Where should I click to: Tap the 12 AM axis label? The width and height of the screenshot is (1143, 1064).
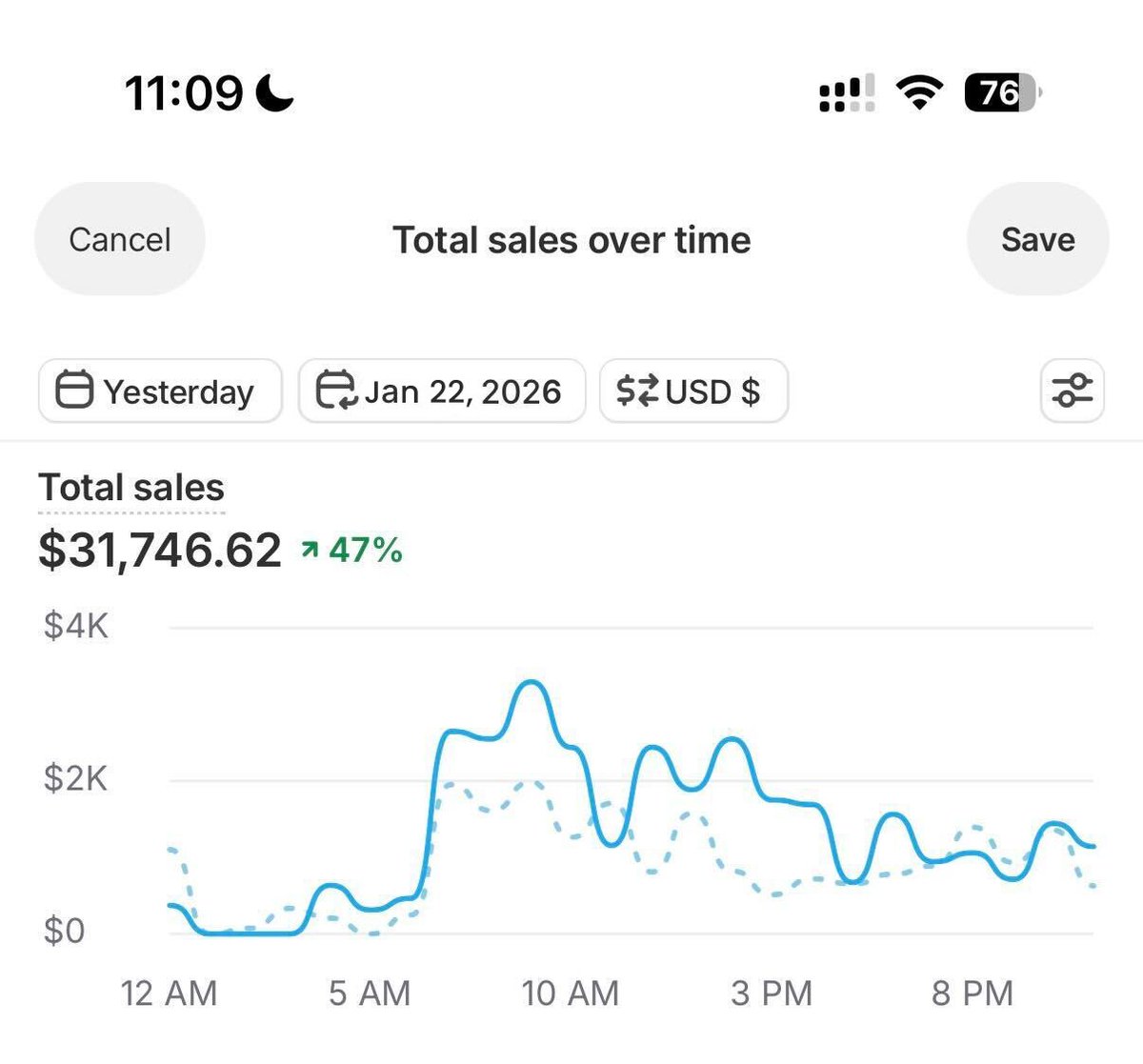click(169, 994)
